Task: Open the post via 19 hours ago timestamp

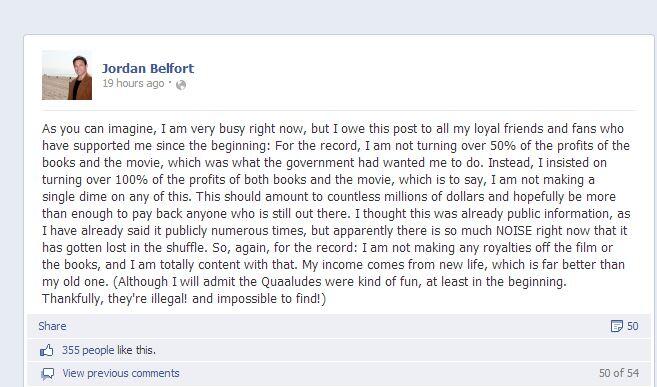Action: (133, 83)
